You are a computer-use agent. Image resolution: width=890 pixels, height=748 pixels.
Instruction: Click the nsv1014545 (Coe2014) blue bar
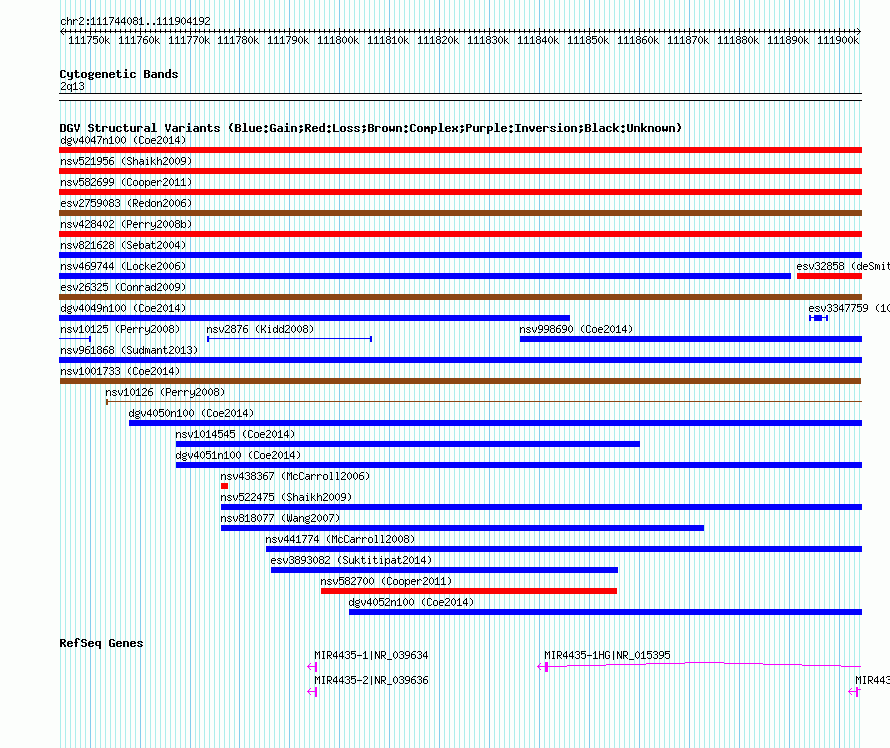click(x=408, y=444)
